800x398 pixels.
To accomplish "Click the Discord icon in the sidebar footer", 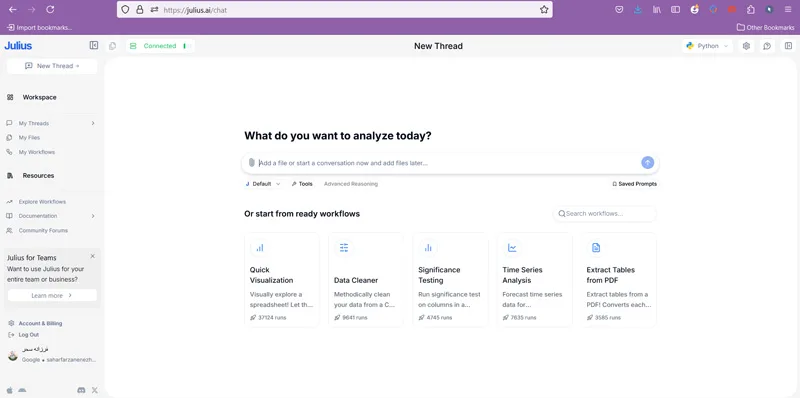I will 81,390.
